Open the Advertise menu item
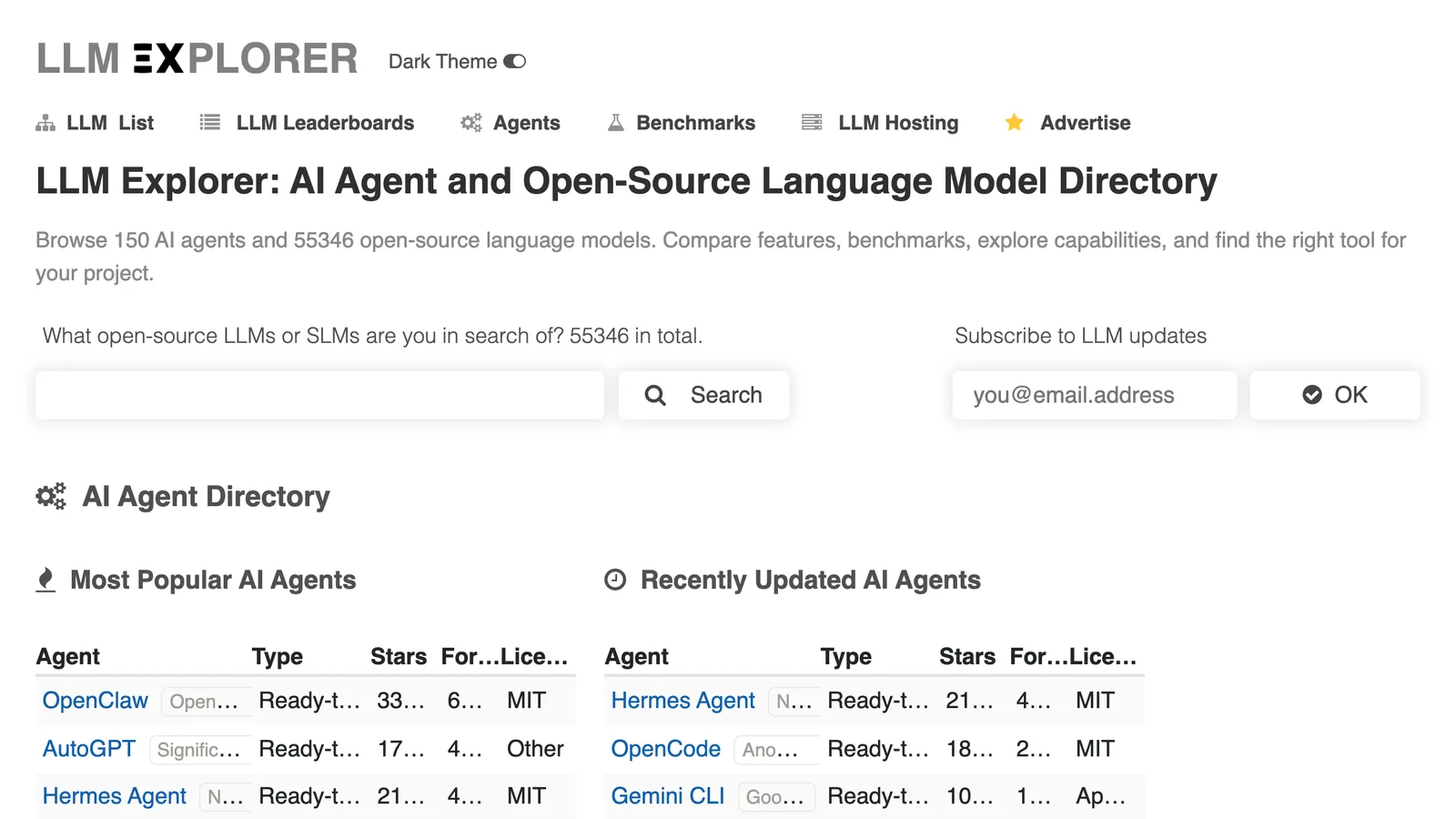Image resolution: width=1456 pixels, height=819 pixels. tap(1086, 123)
